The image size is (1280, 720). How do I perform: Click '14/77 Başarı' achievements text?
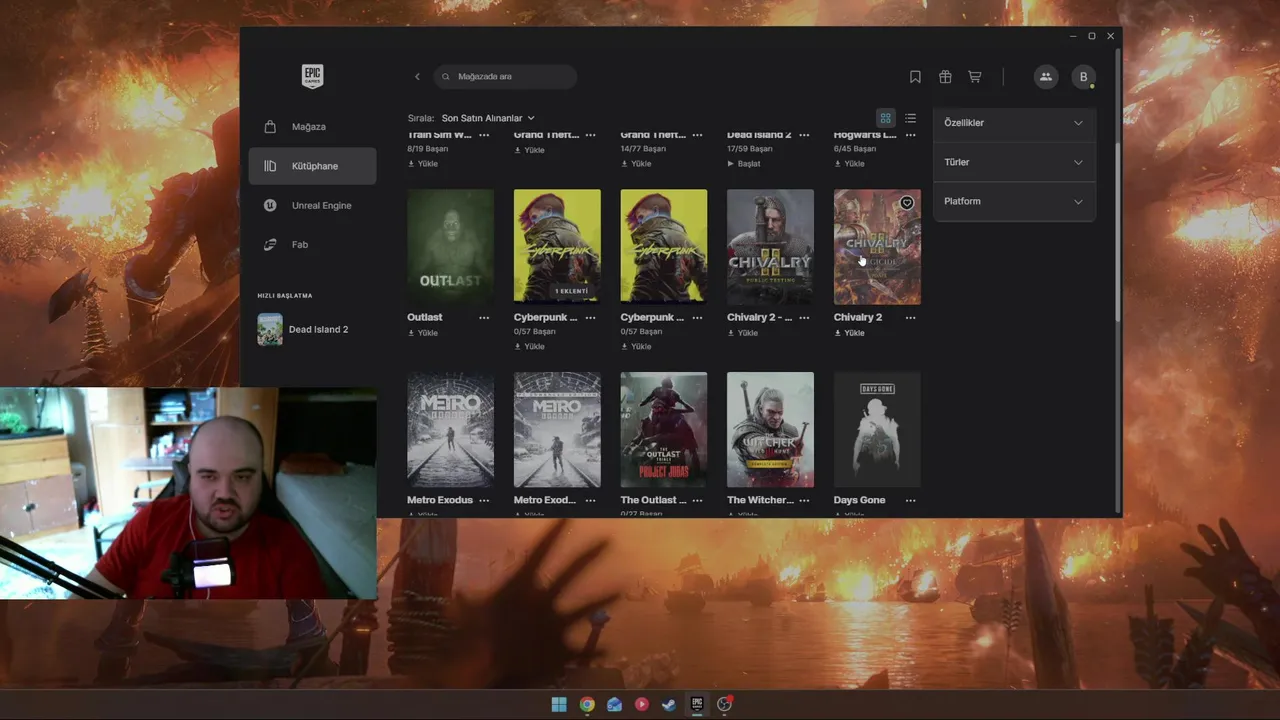(x=643, y=149)
